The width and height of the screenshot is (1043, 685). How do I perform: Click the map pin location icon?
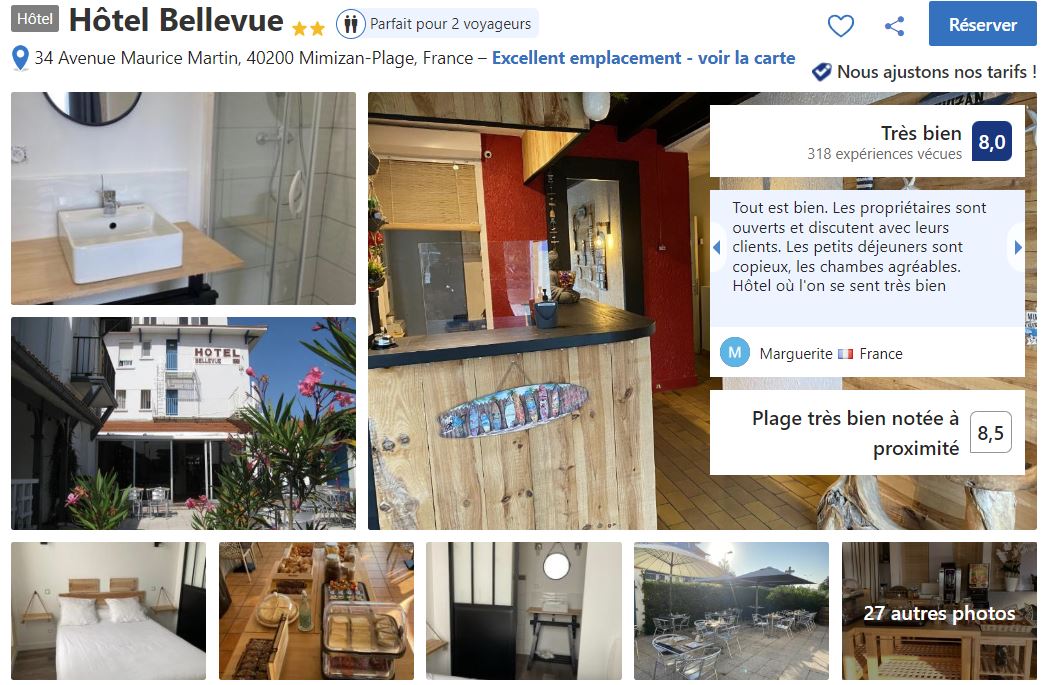pos(21,59)
